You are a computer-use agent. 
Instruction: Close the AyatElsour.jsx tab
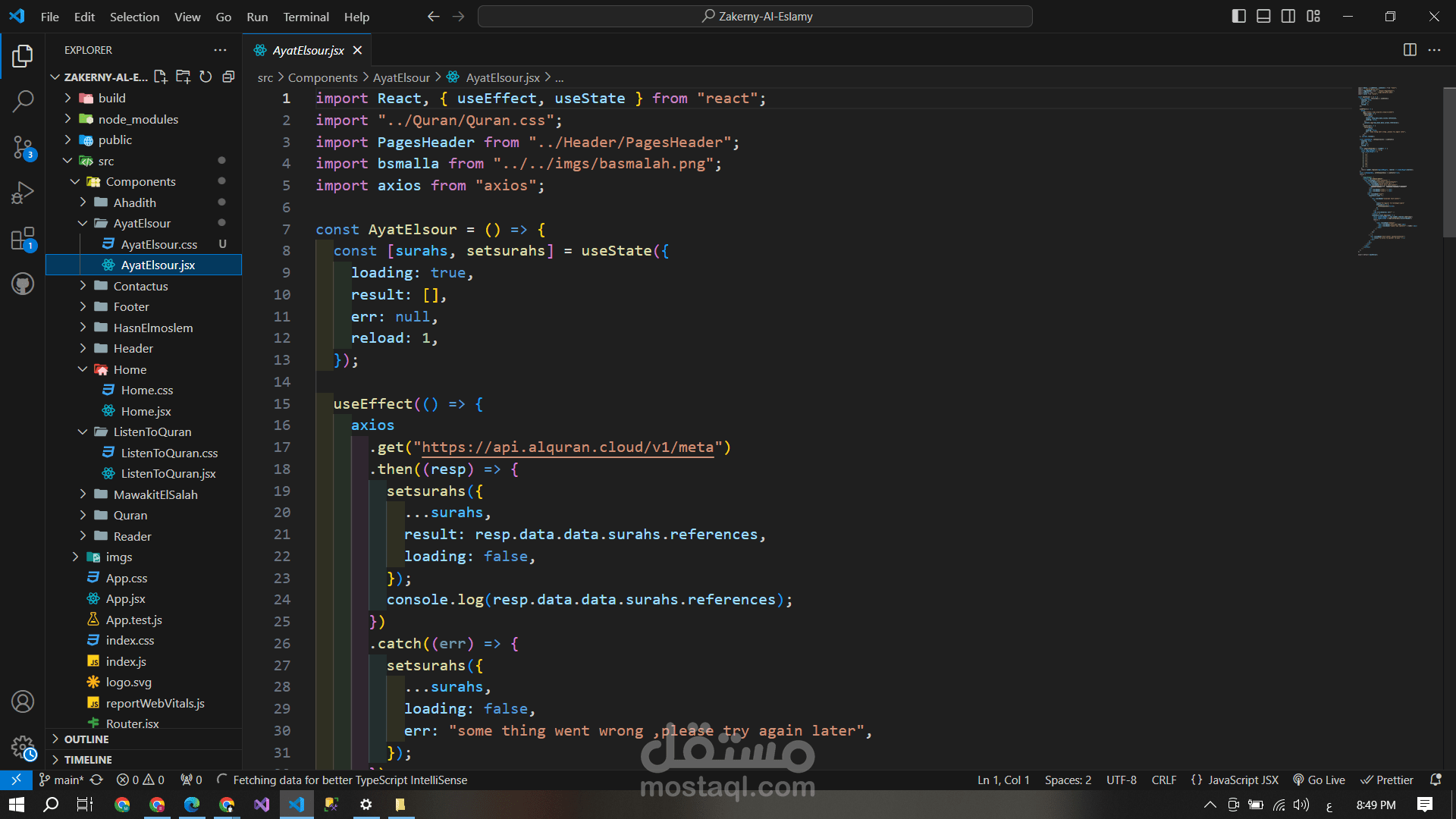[x=357, y=50]
